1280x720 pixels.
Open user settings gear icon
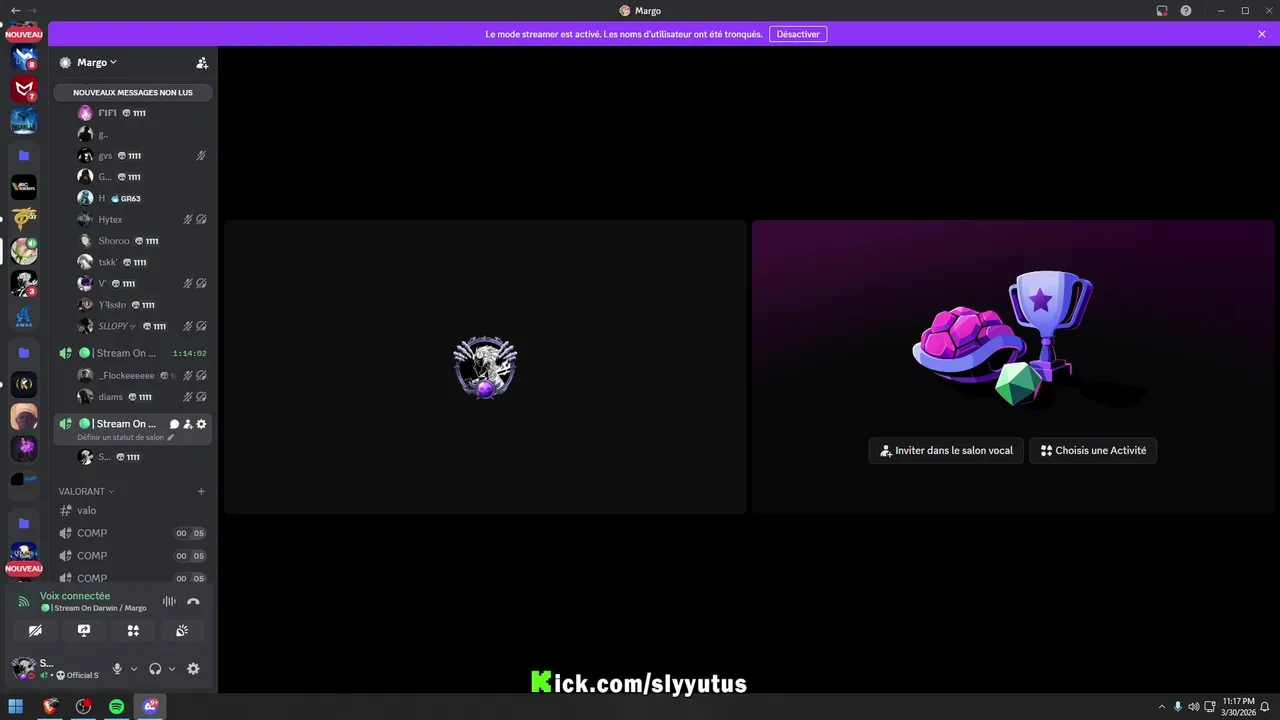click(193, 669)
